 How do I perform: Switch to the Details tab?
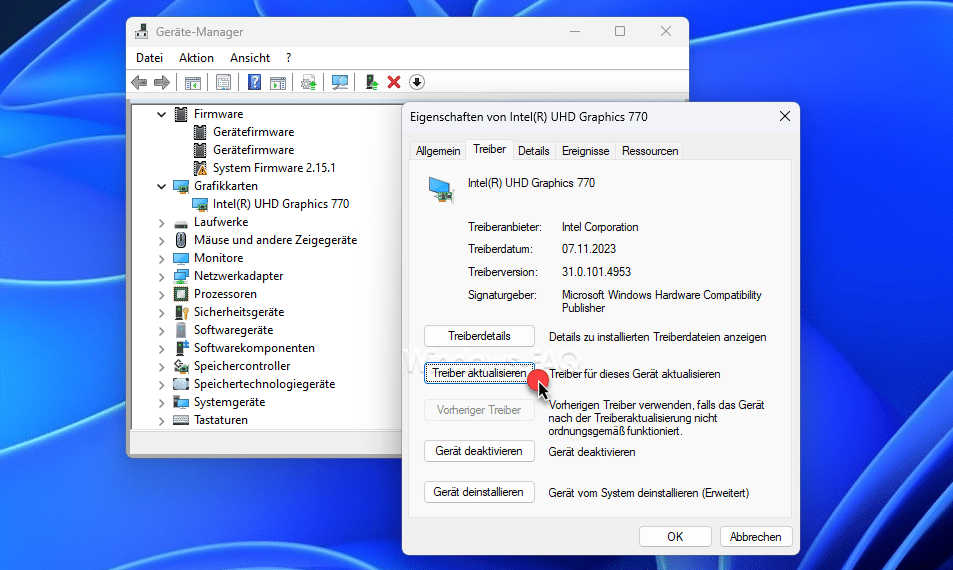(x=534, y=151)
